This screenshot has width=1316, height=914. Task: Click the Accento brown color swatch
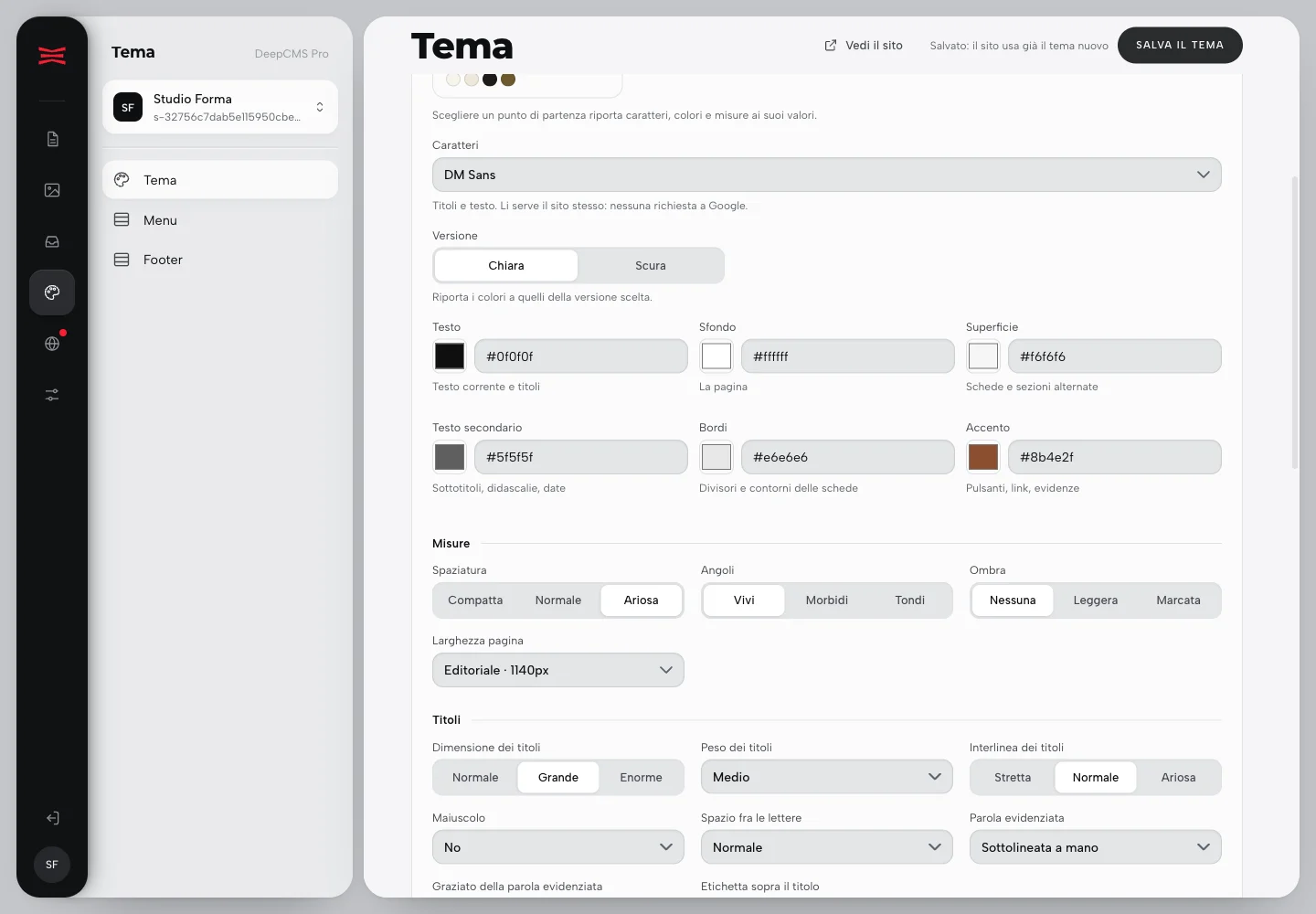click(x=983, y=457)
